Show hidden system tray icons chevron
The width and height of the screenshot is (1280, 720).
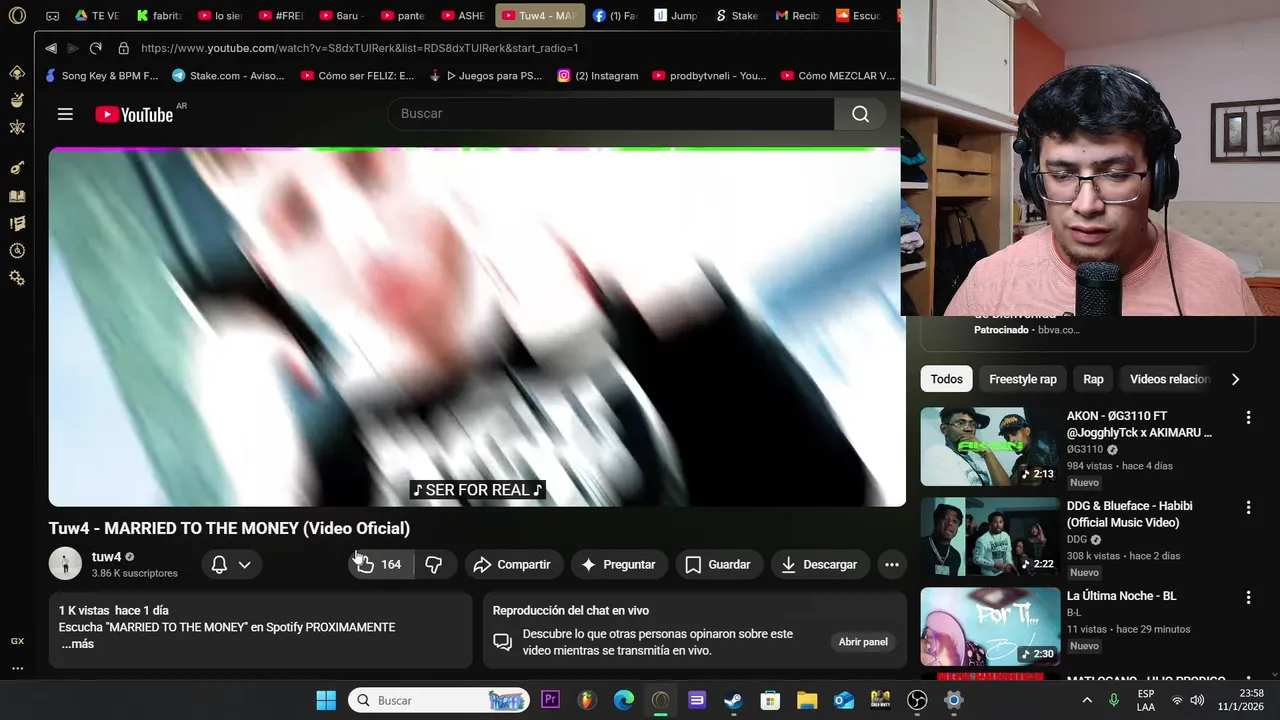[1087, 700]
